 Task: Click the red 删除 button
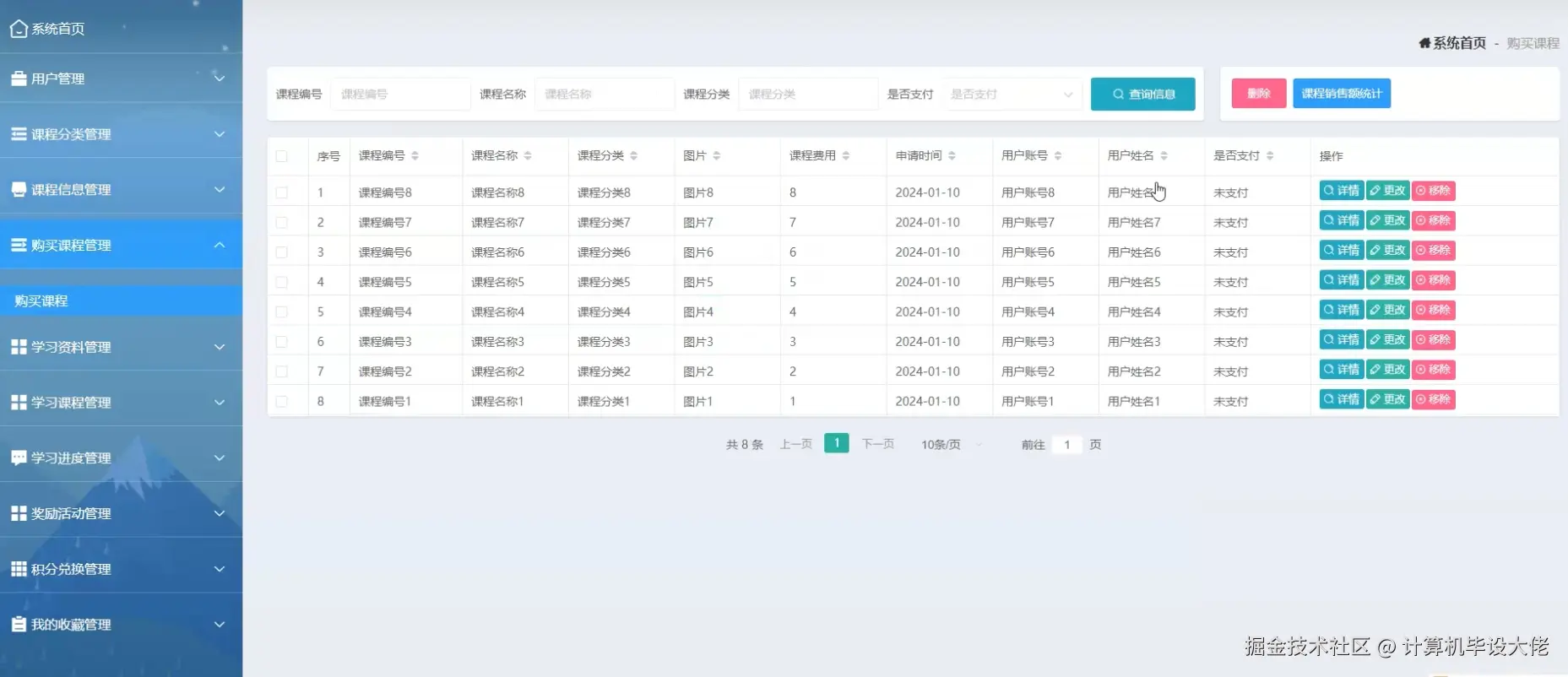pos(1258,94)
